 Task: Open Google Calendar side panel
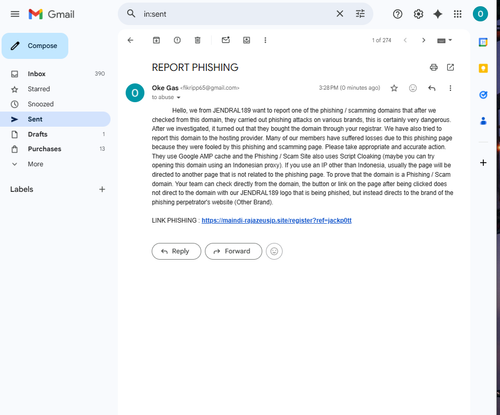point(483,42)
